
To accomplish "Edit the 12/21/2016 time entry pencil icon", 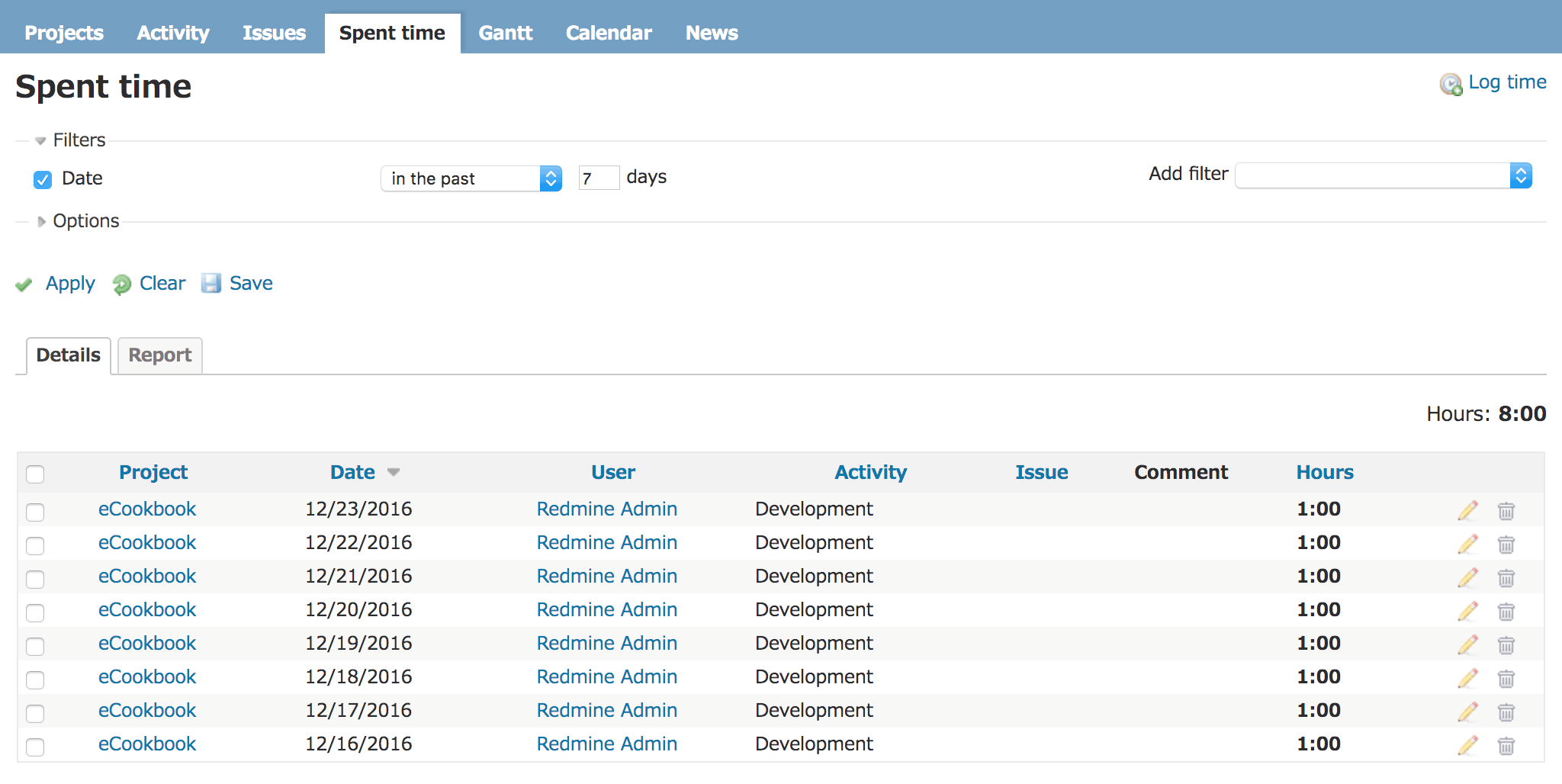I will click(x=1467, y=577).
